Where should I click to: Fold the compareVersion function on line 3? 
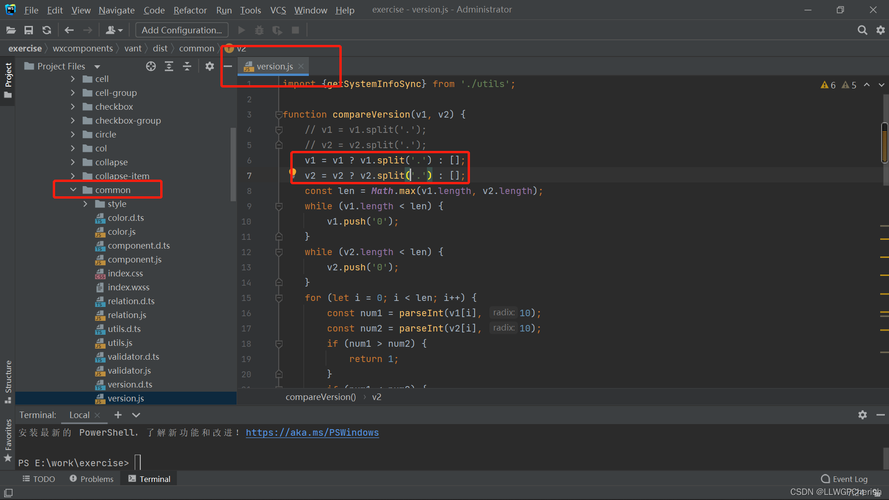(278, 115)
